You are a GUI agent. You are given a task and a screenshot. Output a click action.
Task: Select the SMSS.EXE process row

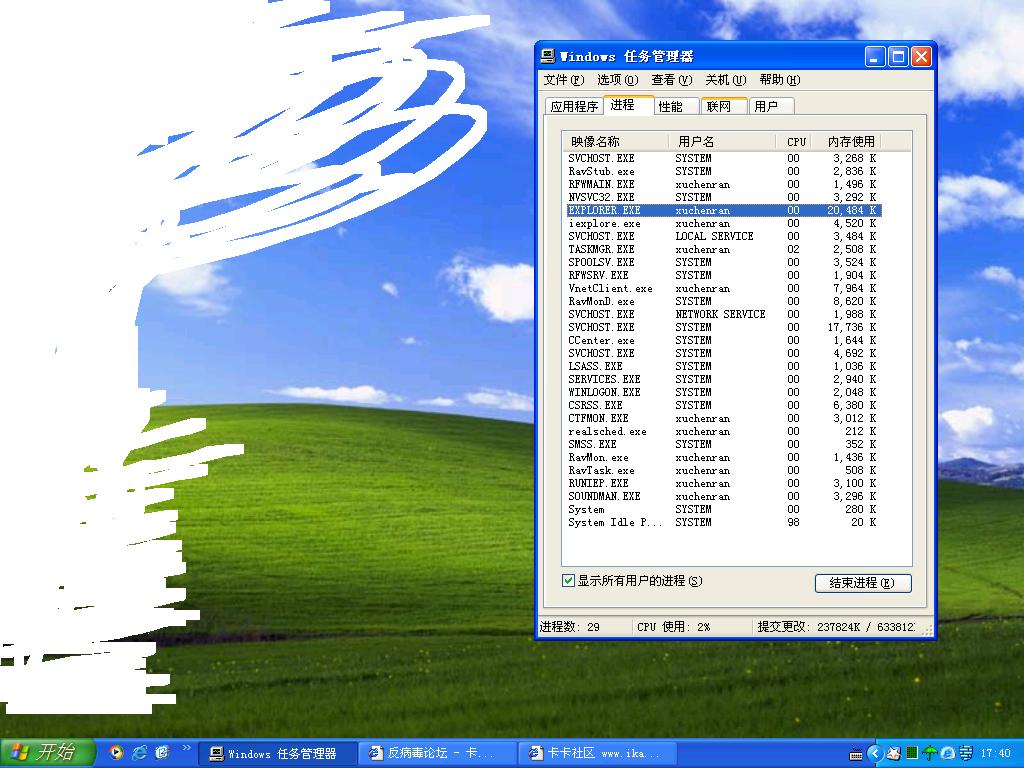tap(724, 444)
